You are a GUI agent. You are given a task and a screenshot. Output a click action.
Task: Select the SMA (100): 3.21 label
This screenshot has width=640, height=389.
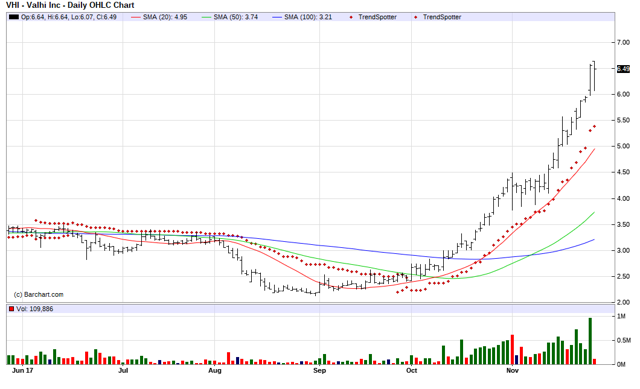pos(308,17)
